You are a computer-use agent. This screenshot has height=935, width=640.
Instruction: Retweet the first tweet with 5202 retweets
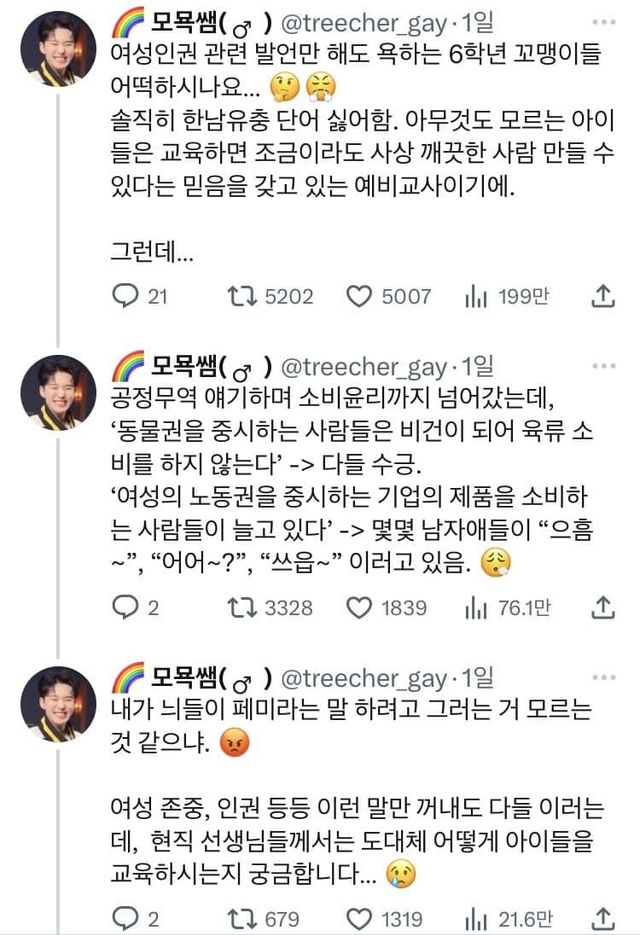pos(240,296)
